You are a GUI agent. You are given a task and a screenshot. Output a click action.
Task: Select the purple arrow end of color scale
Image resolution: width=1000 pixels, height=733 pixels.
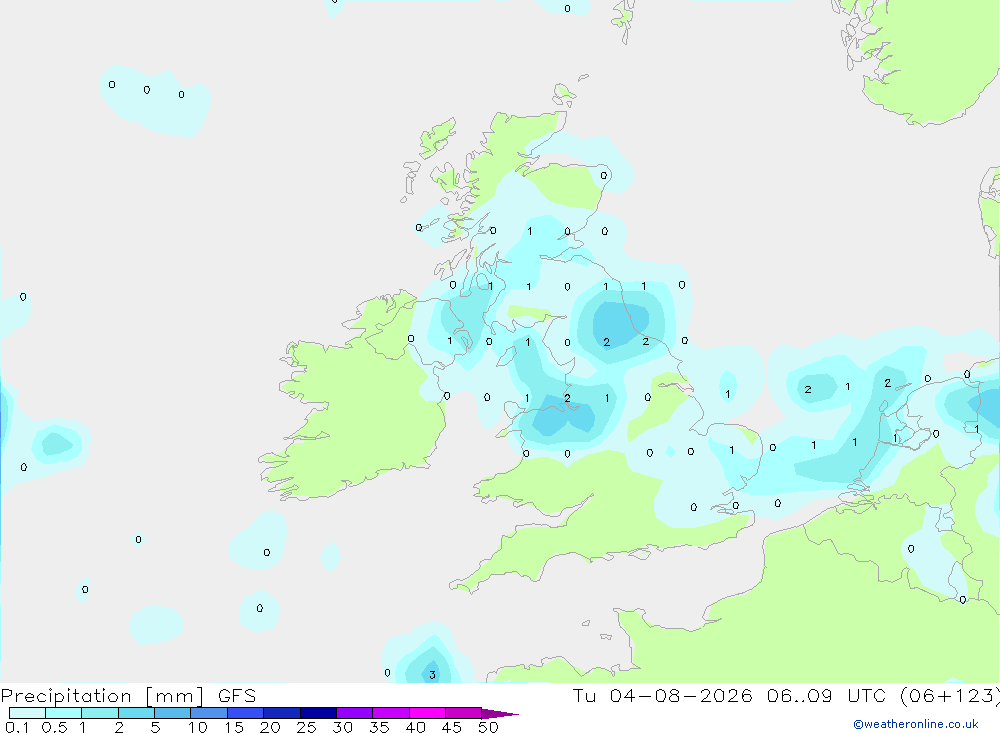pos(500,714)
